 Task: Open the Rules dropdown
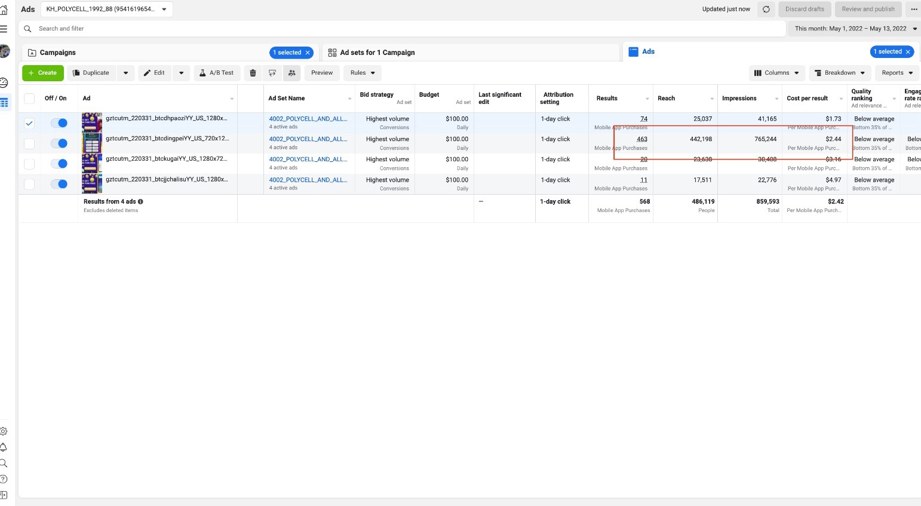click(x=362, y=73)
